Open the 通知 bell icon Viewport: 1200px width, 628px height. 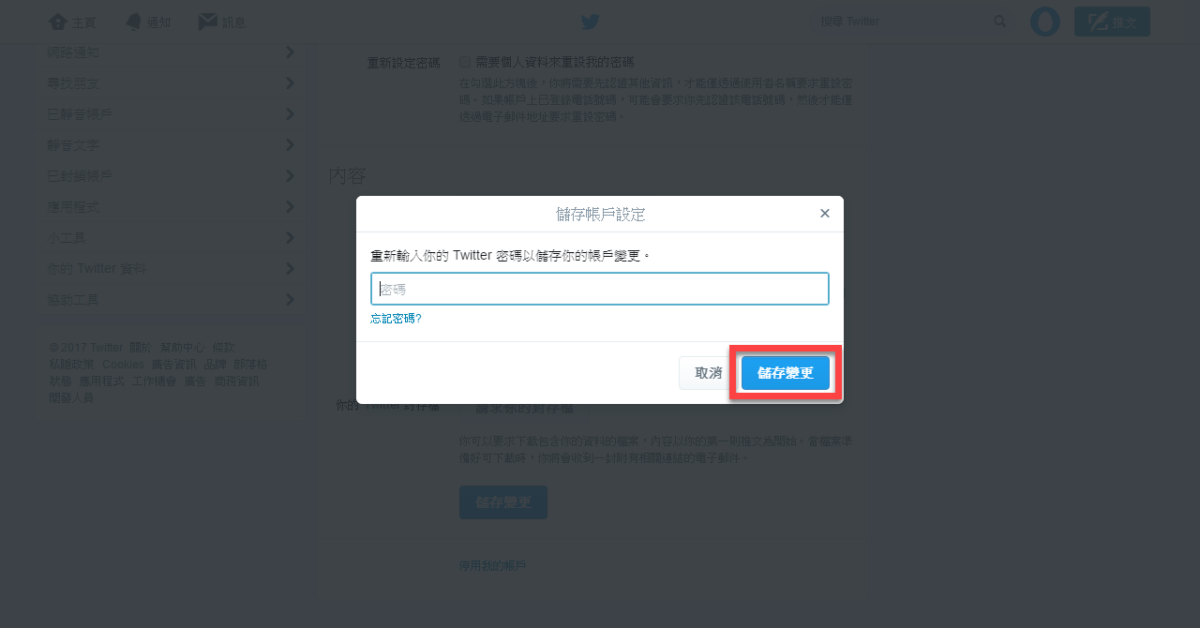tap(133, 21)
